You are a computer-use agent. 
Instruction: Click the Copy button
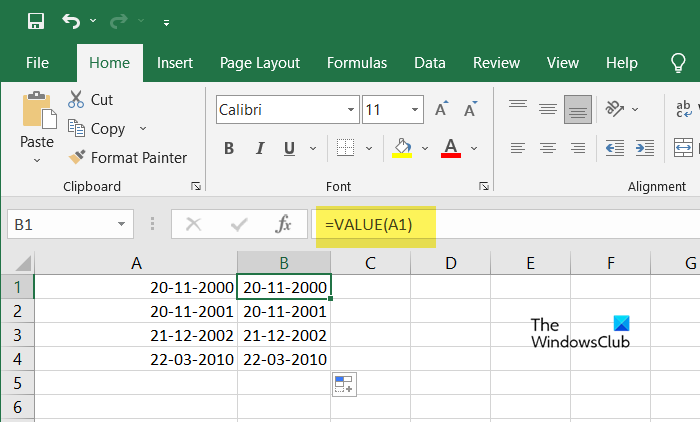click(96, 129)
